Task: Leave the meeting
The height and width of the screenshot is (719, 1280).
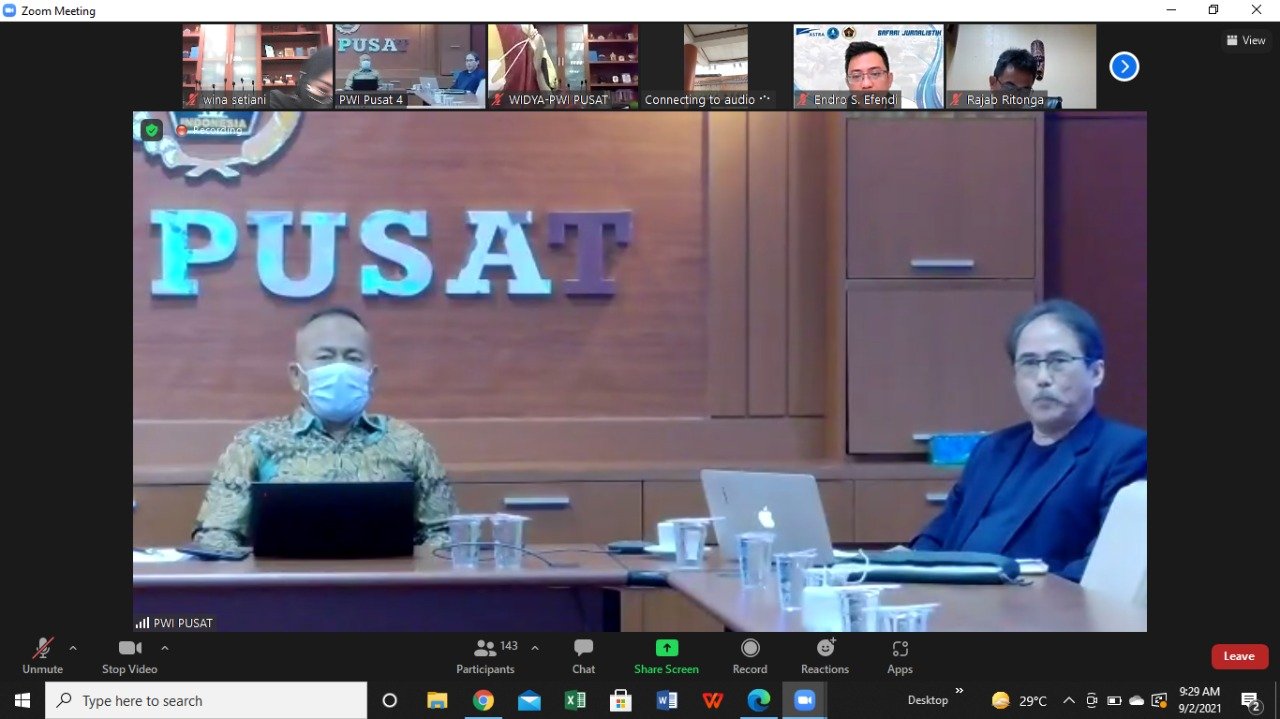Action: [1239, 656]
